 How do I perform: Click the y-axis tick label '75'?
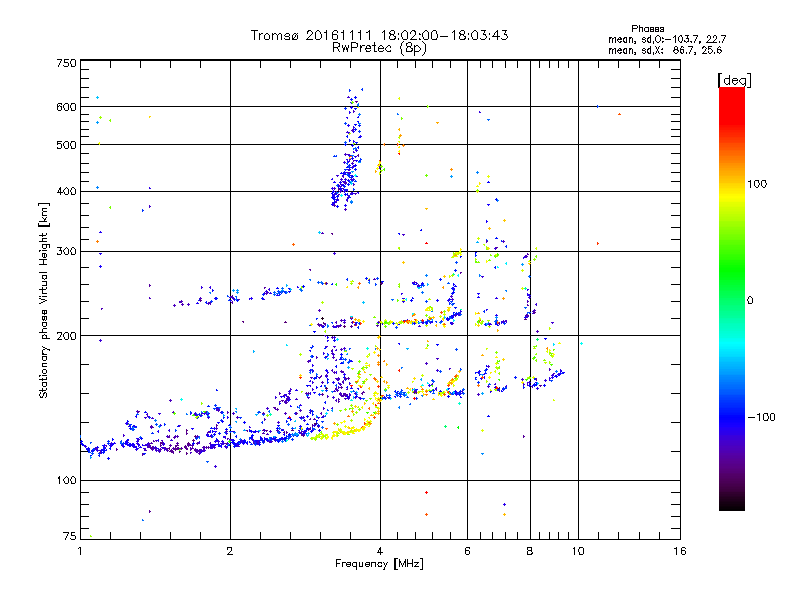[70, 536]
